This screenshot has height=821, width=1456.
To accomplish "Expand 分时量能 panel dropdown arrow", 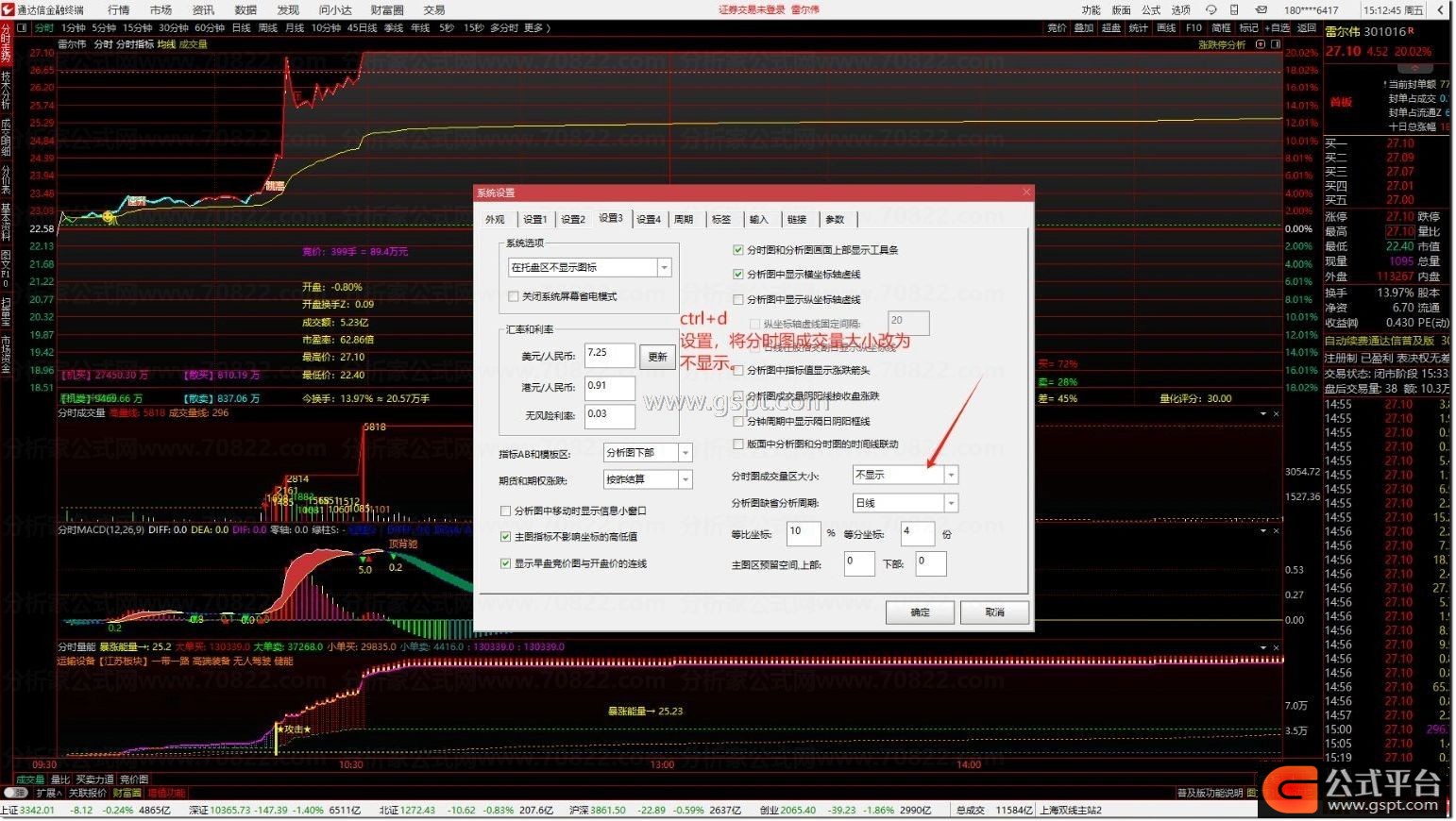I will (1263, 647).
